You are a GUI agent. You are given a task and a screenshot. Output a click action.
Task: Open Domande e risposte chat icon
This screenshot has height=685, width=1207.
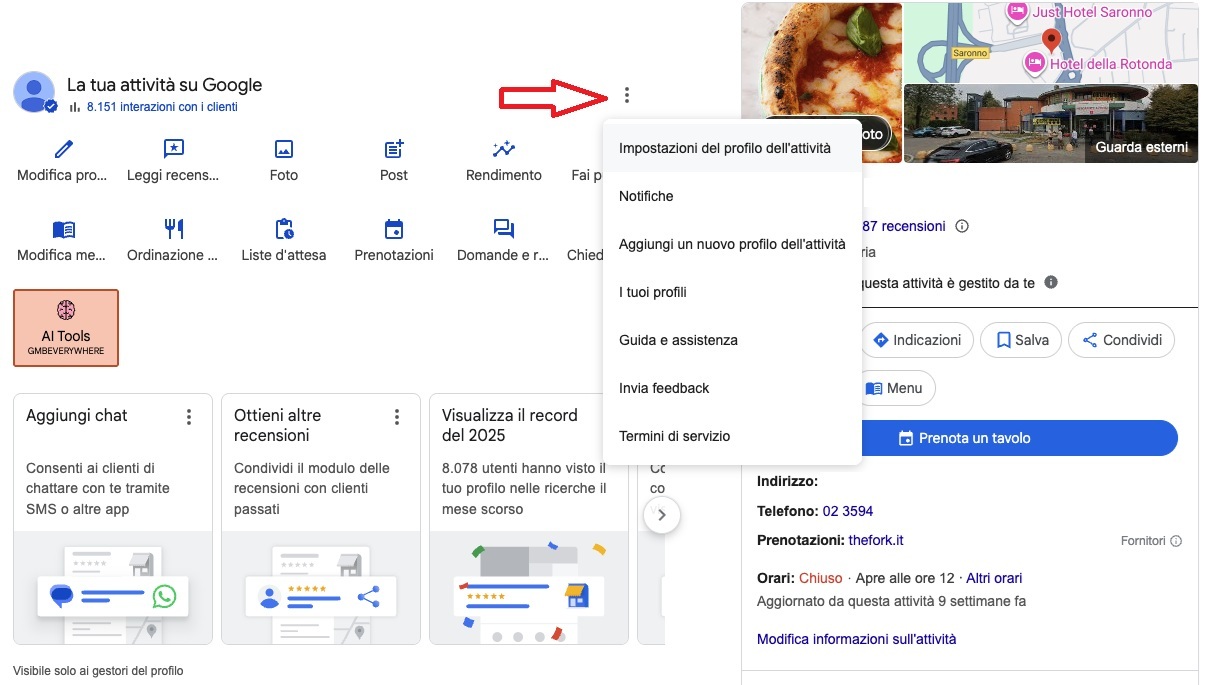504,229
